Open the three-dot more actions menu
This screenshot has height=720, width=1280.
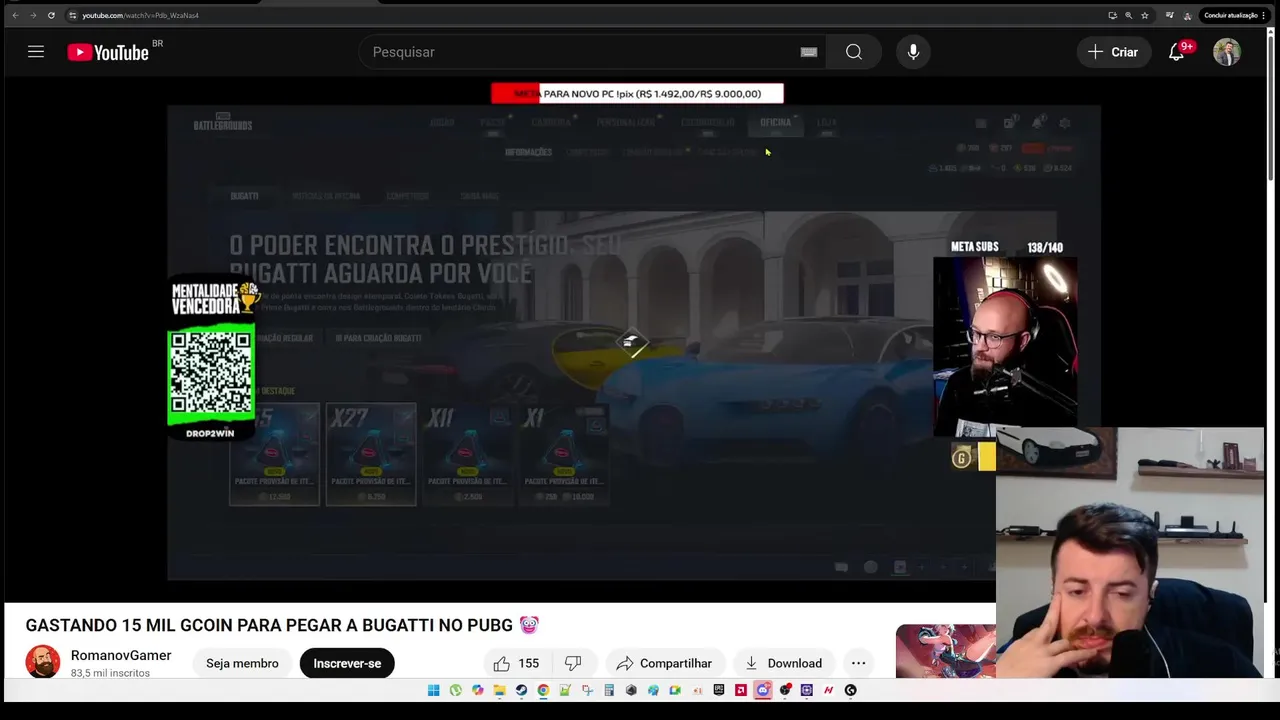pos(858,663)
